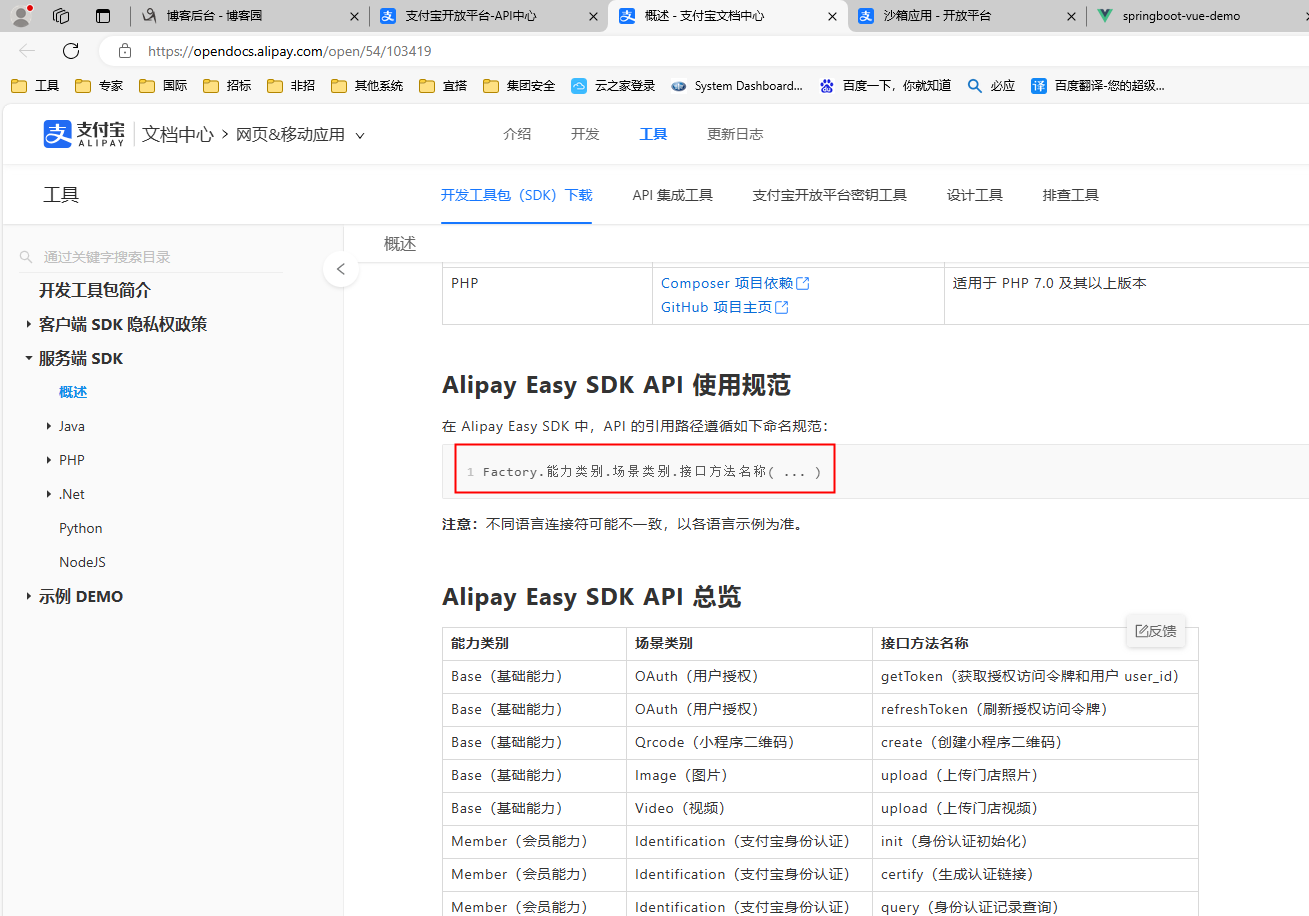Open the Python sidebar item
Viewport: 1309px width, 916px height.
81,528
